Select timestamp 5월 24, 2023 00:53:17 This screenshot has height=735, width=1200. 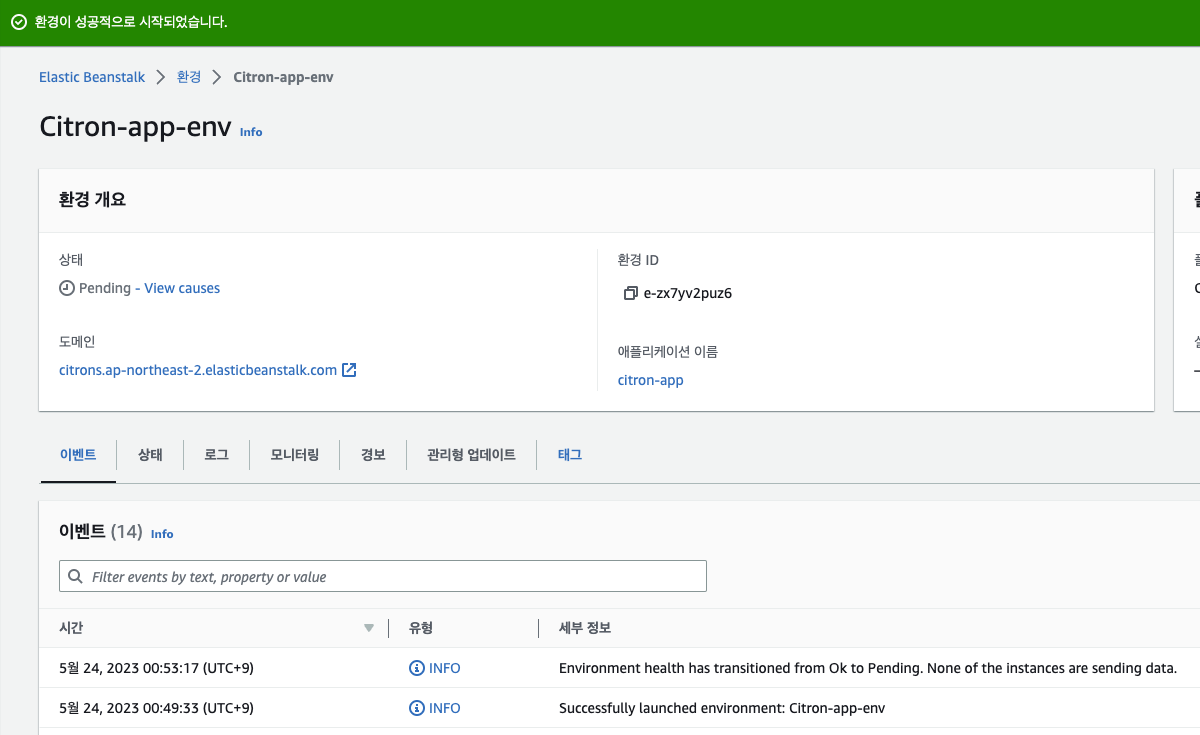pyautogui.click(x=156, y=668)
